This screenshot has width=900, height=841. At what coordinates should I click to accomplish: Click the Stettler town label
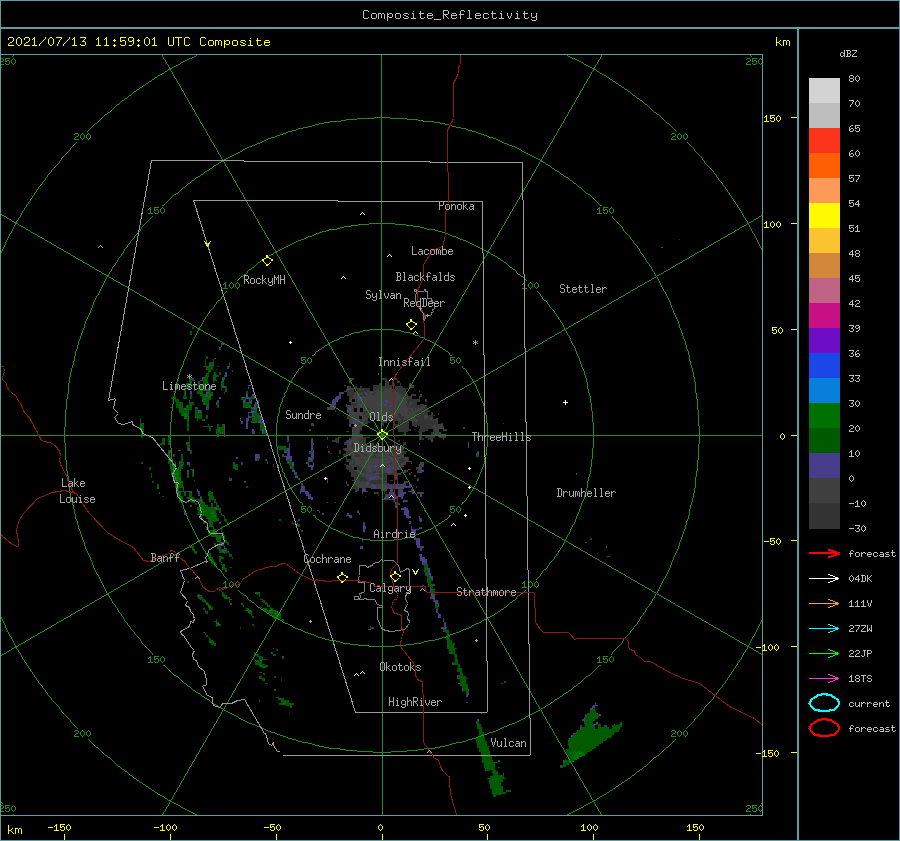(583, 289)
